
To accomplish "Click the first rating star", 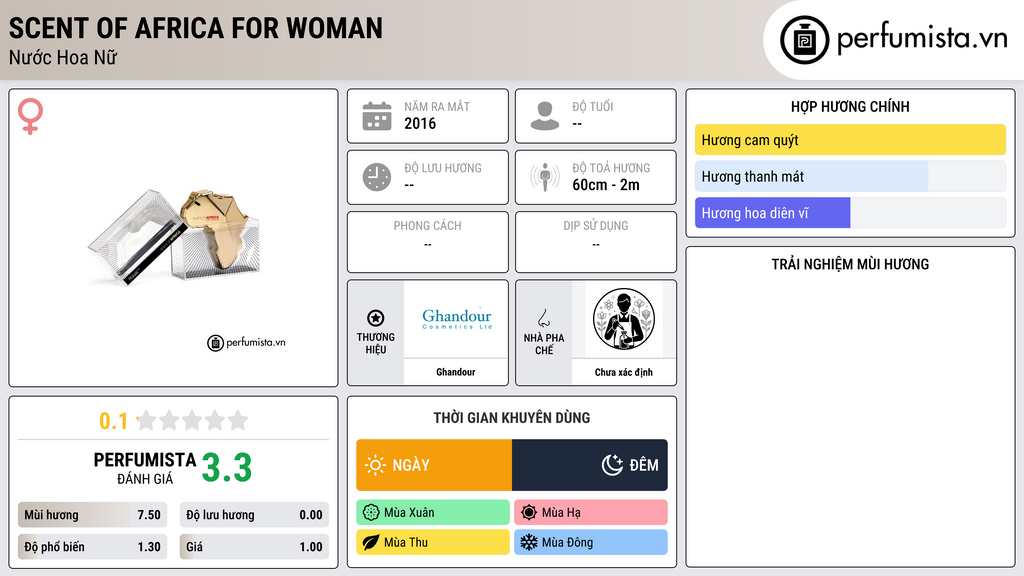I will coord(147,420).
